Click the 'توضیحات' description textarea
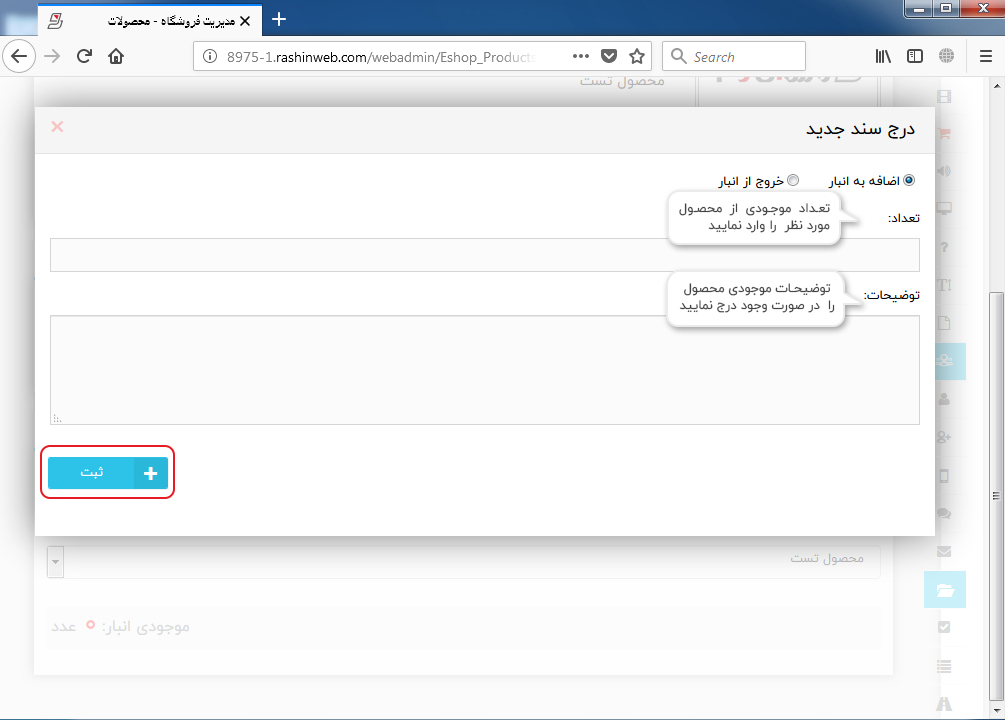Viewport: 1005px width, 720px height. [485, 370]
